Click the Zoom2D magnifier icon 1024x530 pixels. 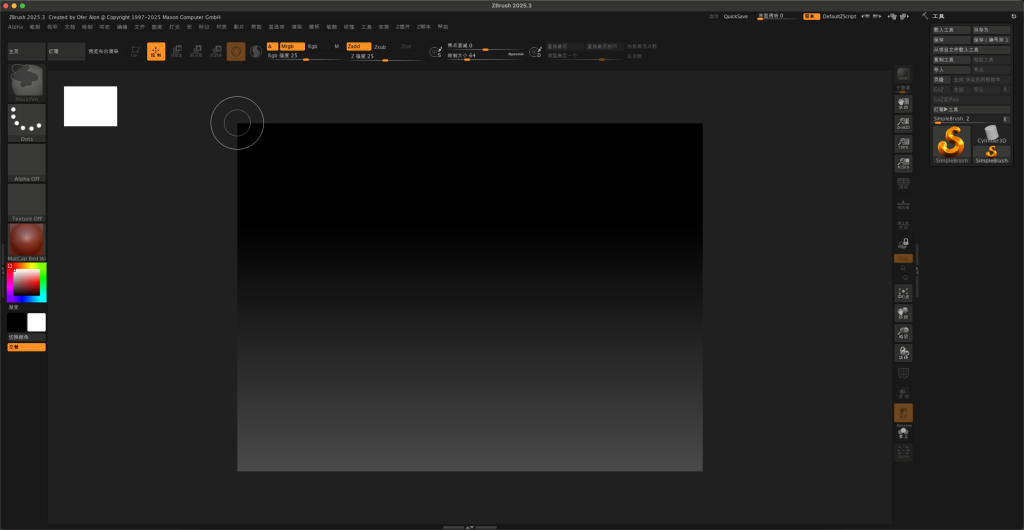pos(903,124)
